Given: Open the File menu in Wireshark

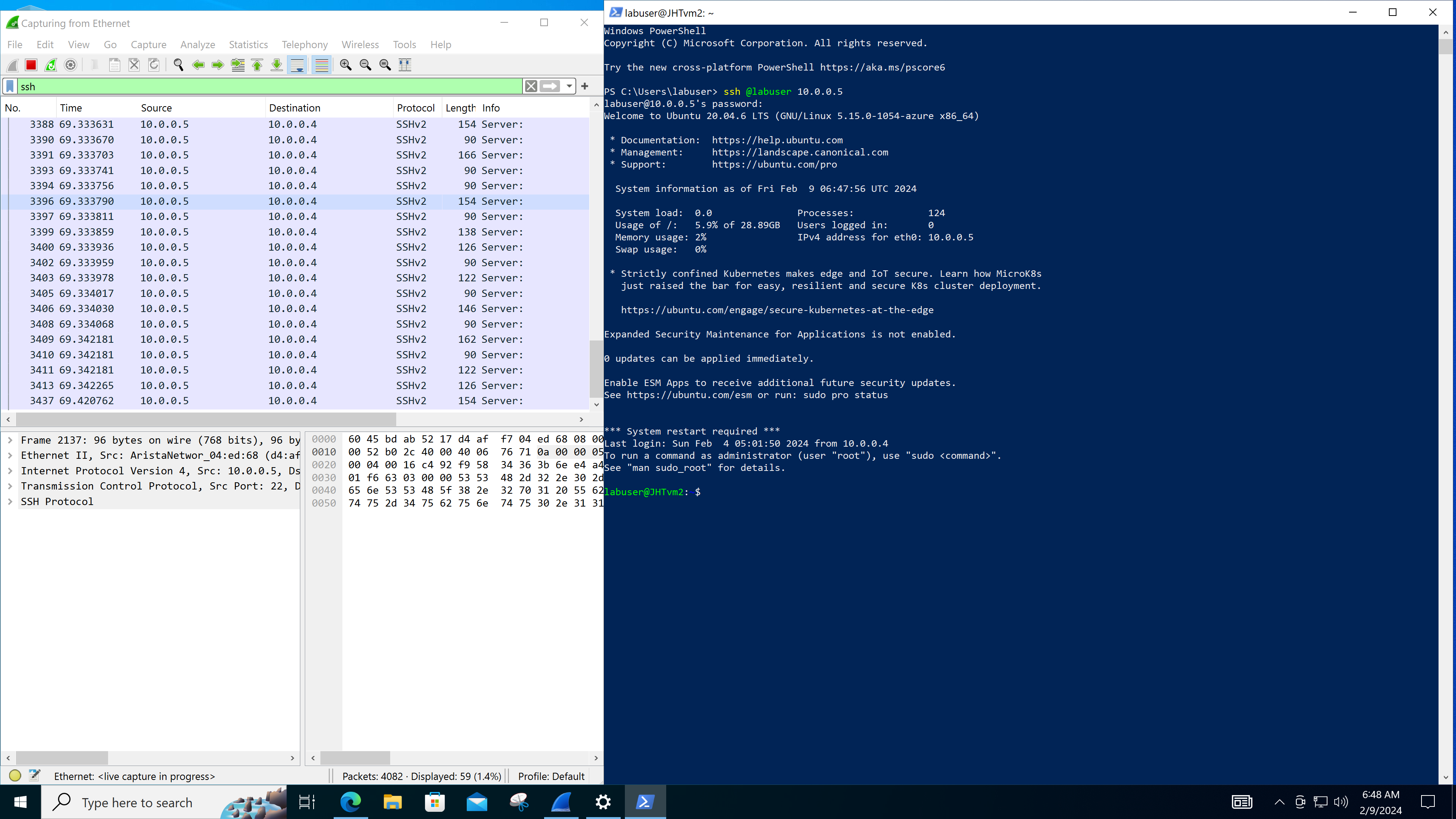Looking at the screenshot, I should click(x=15, y=45).
